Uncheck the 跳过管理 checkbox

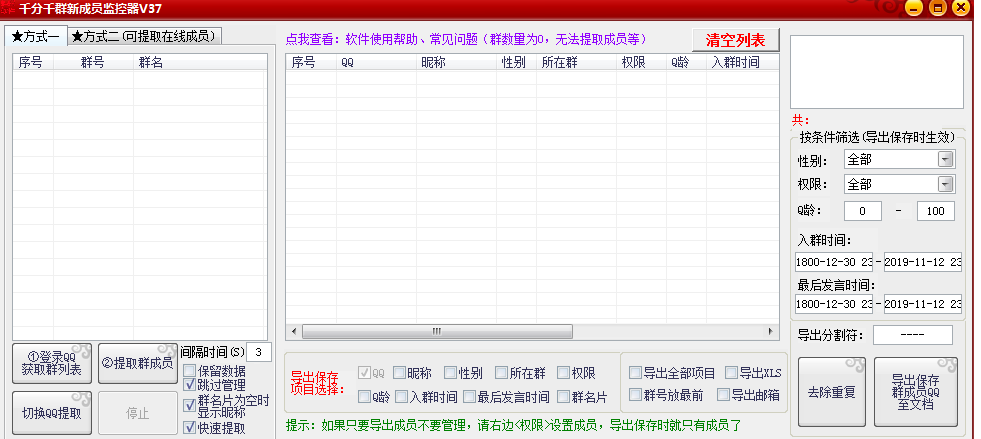point(189,385)
